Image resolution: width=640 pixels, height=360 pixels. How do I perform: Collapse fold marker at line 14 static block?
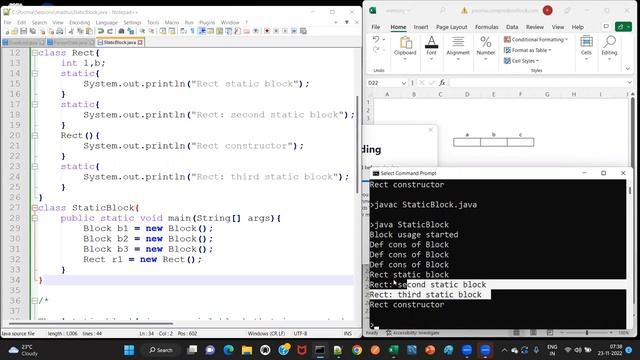(x=35, y=73)
